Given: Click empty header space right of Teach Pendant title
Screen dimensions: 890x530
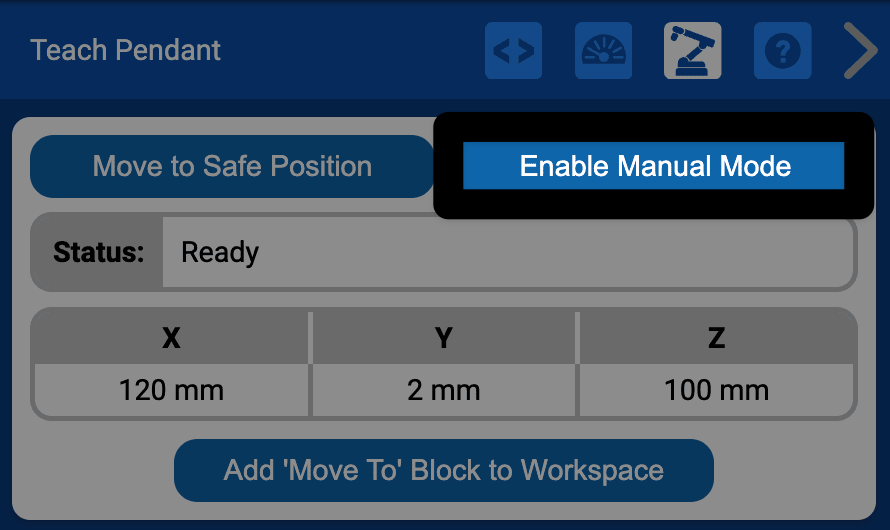Looking at the screenshot, I should click(x=350, y=50).
